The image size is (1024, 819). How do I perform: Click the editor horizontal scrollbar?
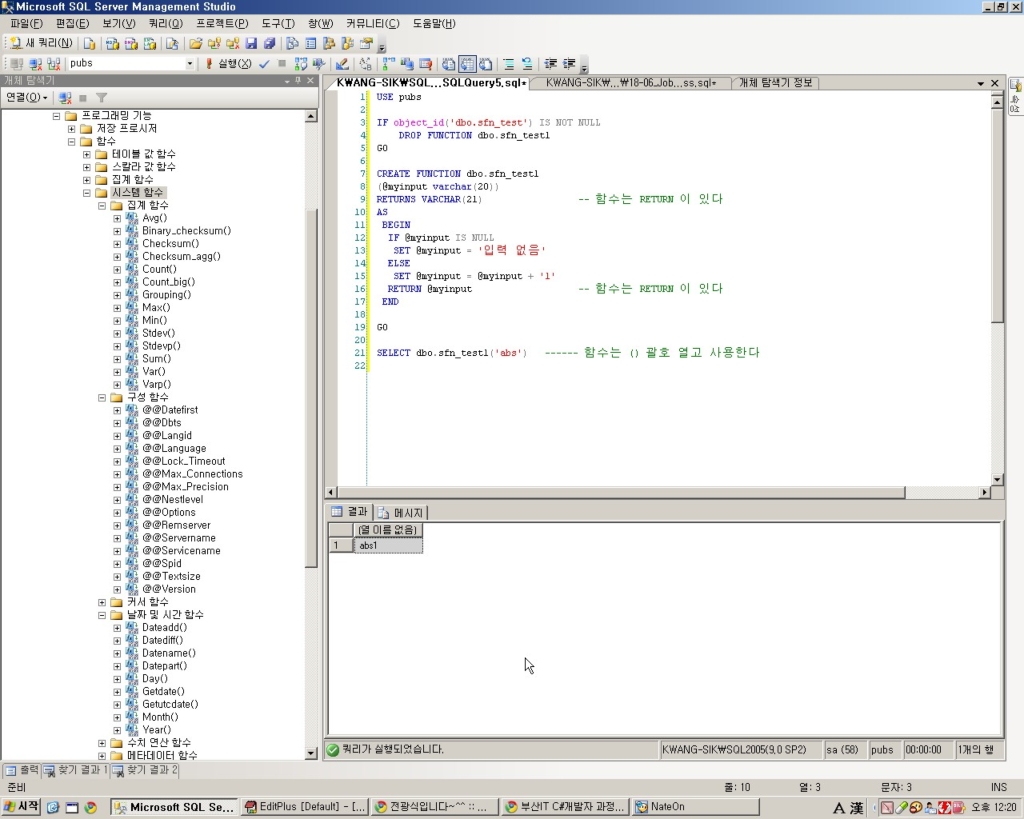[x=621, y=492]
